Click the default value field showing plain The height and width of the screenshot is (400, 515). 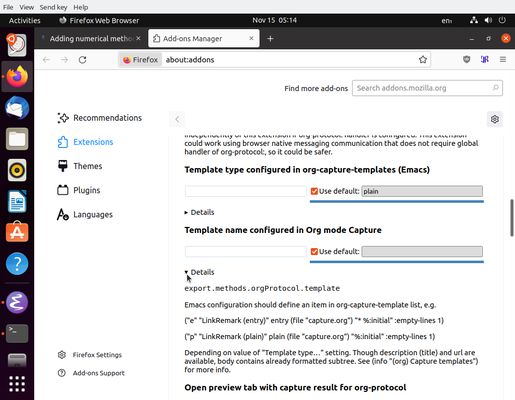422,191
